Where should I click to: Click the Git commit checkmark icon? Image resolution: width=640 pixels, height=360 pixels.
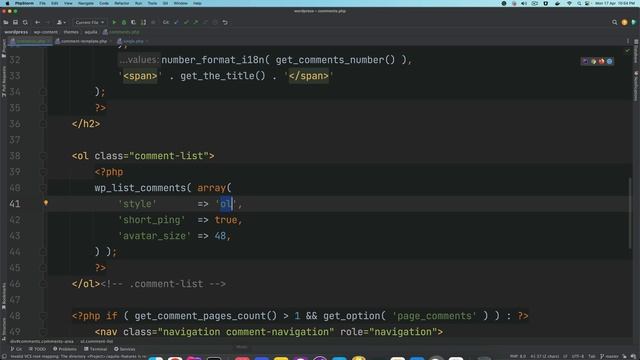(186, 22)
